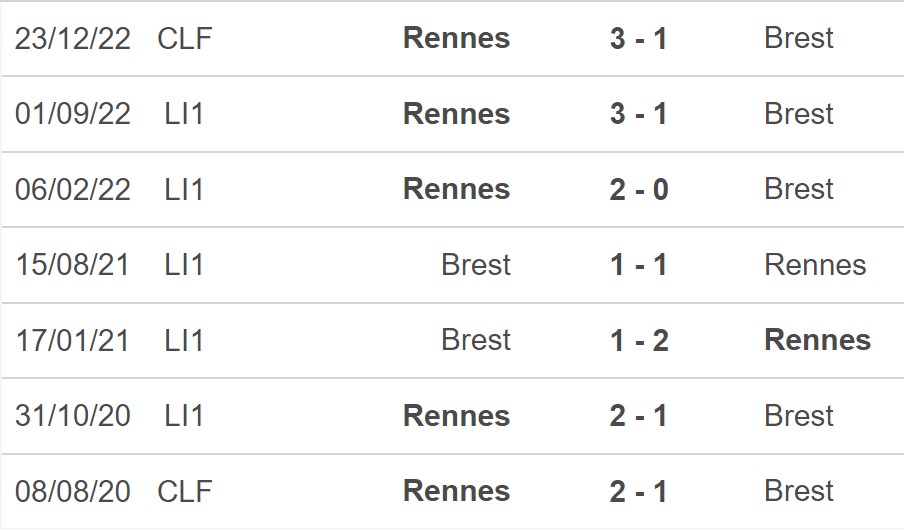Open the 23/12/22 Rennes vs Brest match

coord(452,39)
